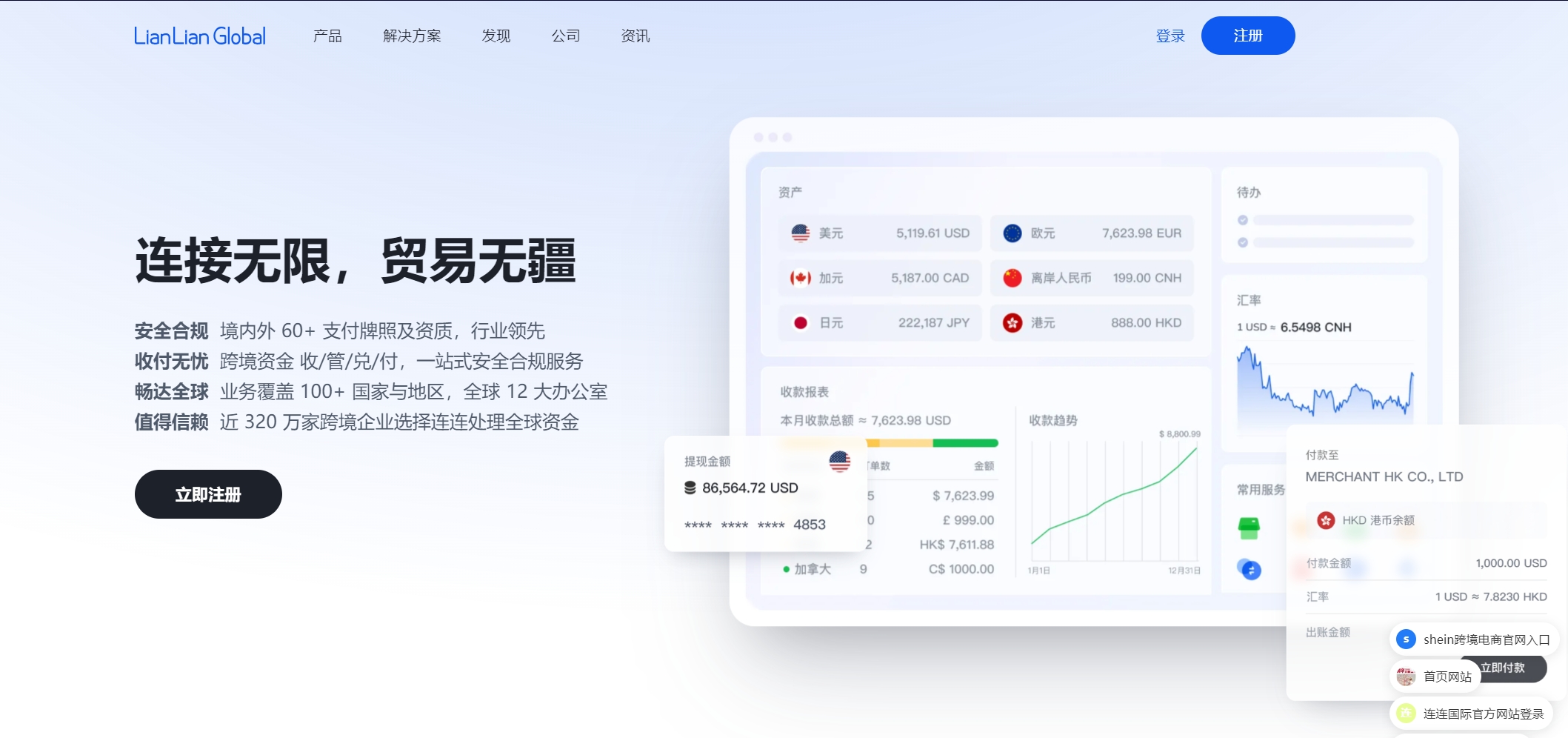The image size is (1568, 738).
Task: Click the US flag icon beside 美元
Action: pos(802,232)
